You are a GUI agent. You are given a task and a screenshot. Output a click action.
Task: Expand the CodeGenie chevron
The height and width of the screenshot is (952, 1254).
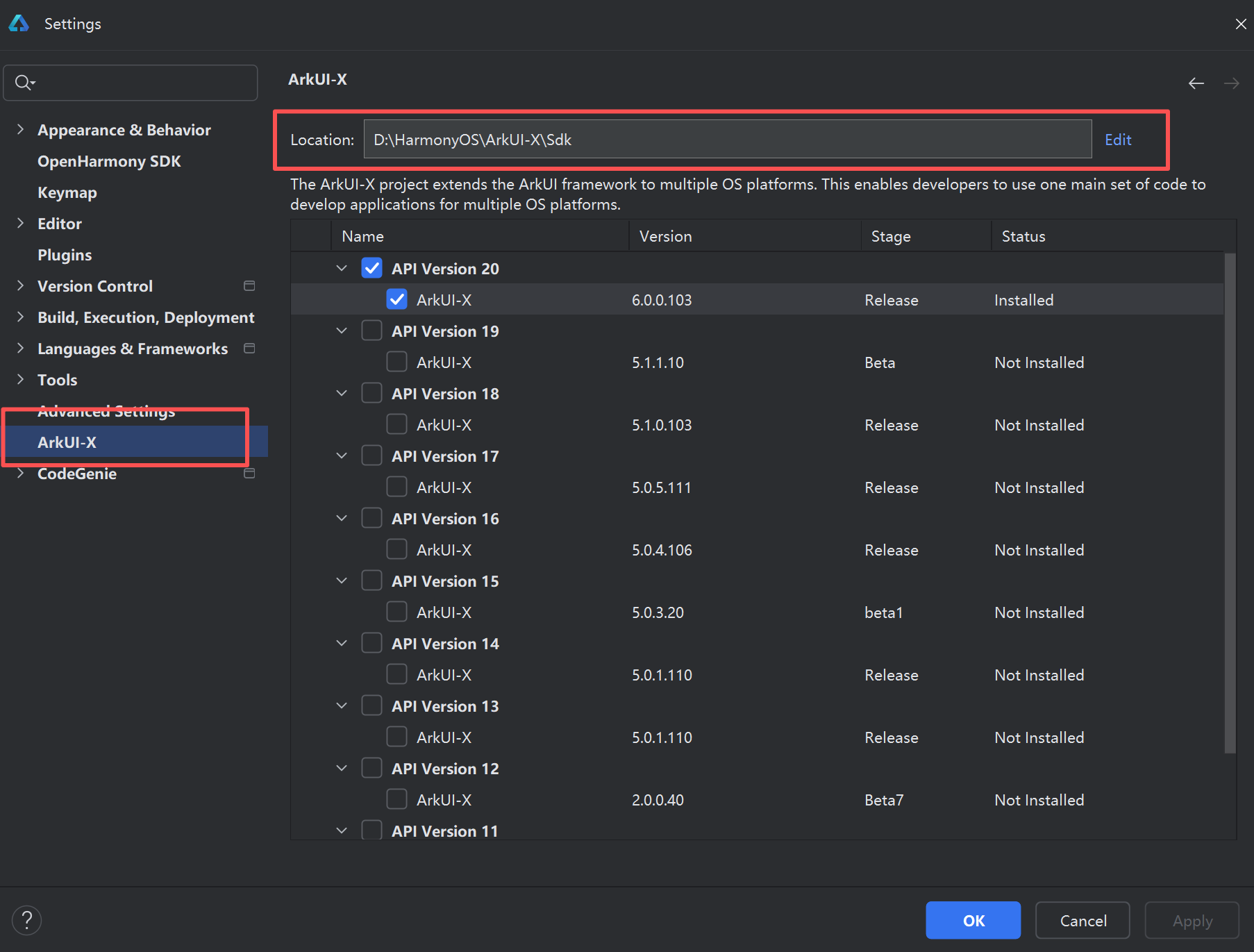coord(20,473)
